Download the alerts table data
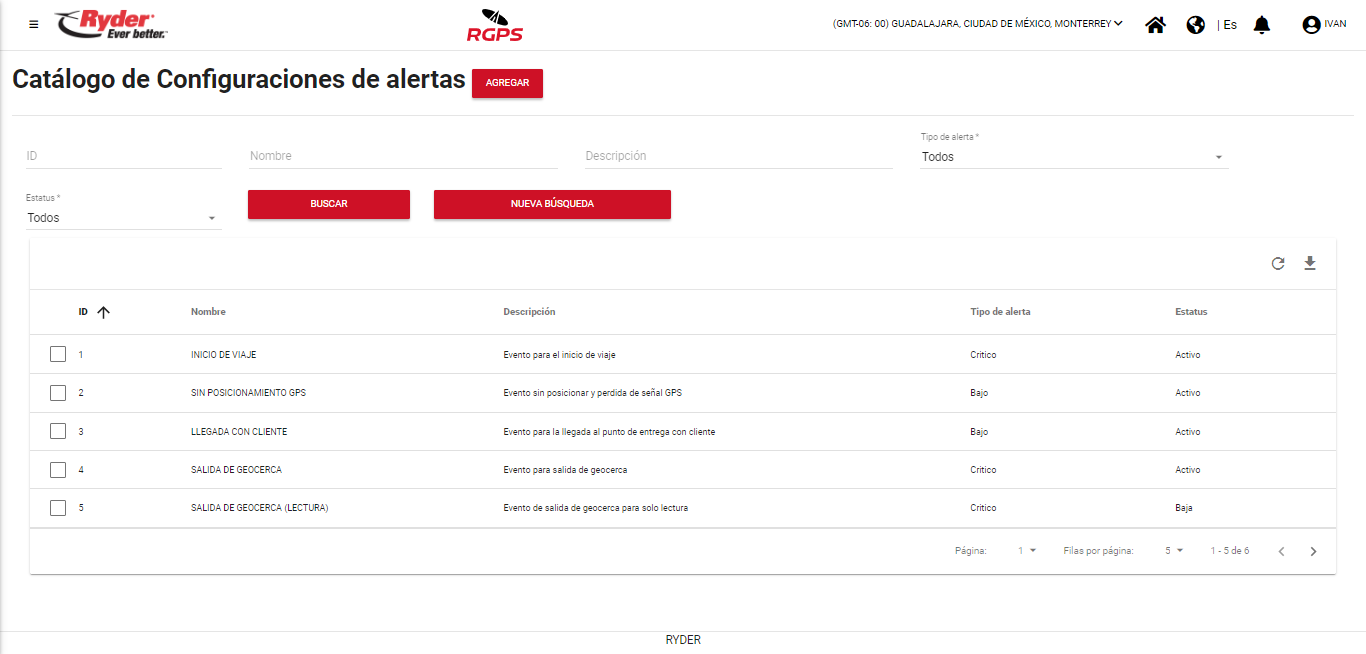The height and width of the screenshot is (654, 1366). point(1310,264)
